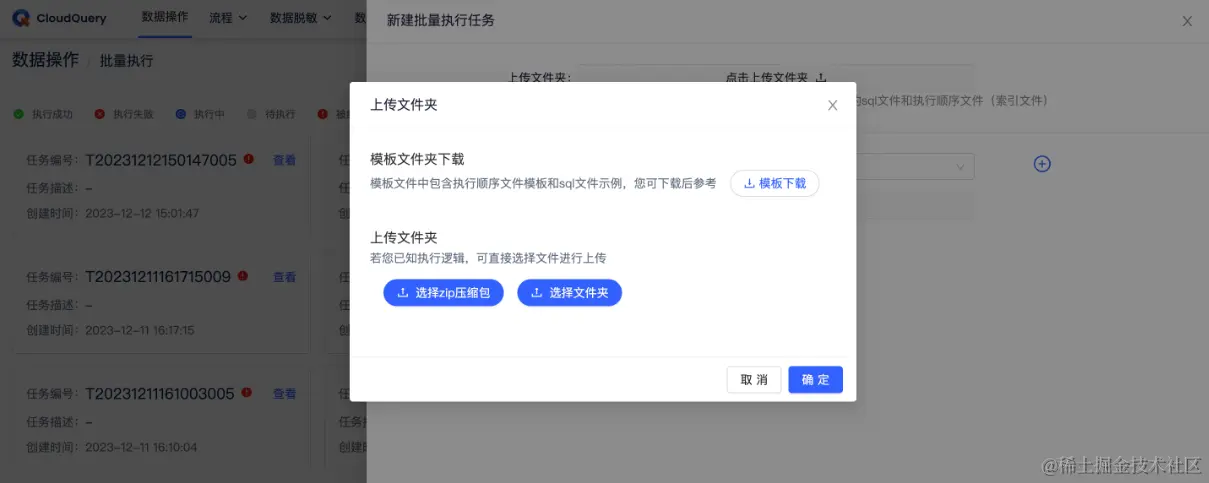Click the 模板文件夹下载 section heading

coord(417,159)
